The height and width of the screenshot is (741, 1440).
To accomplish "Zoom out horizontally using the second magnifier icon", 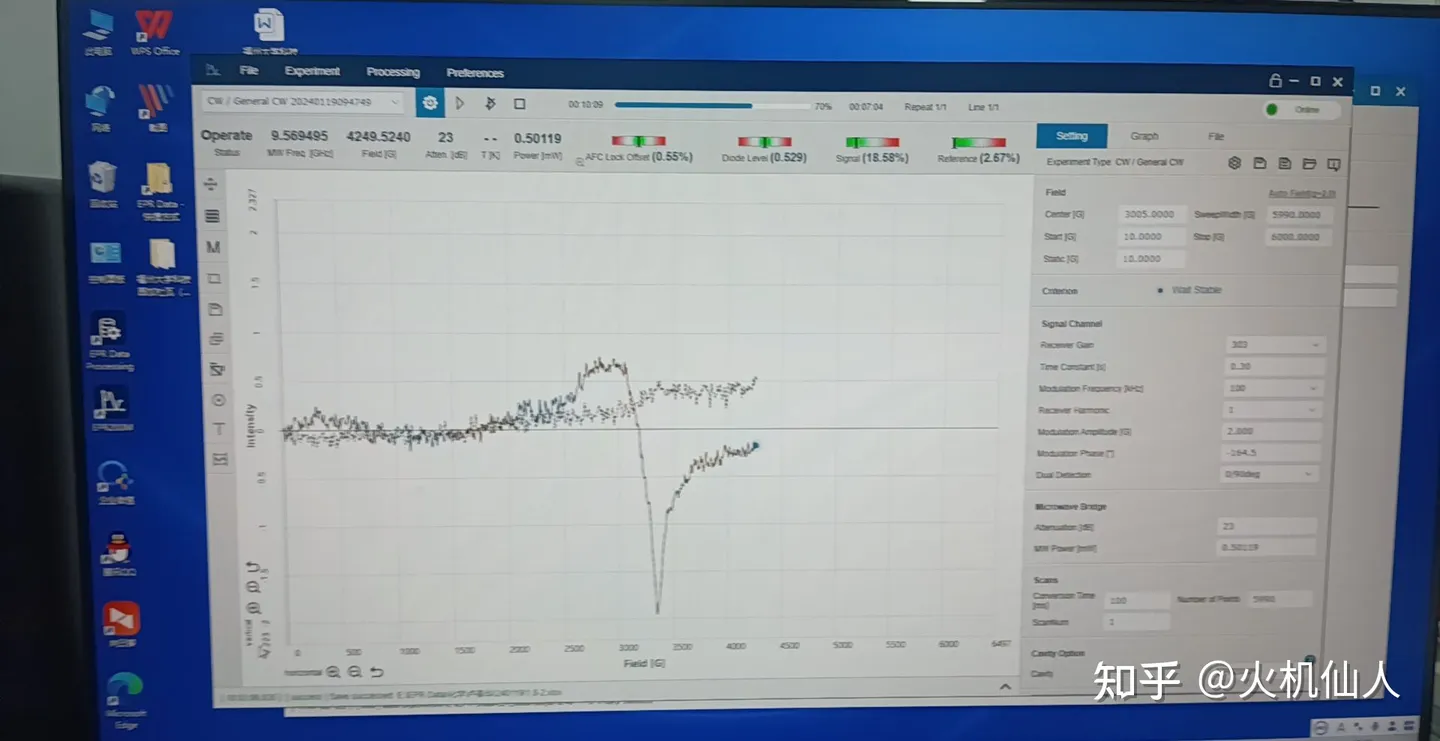I will tap(355, 673).
